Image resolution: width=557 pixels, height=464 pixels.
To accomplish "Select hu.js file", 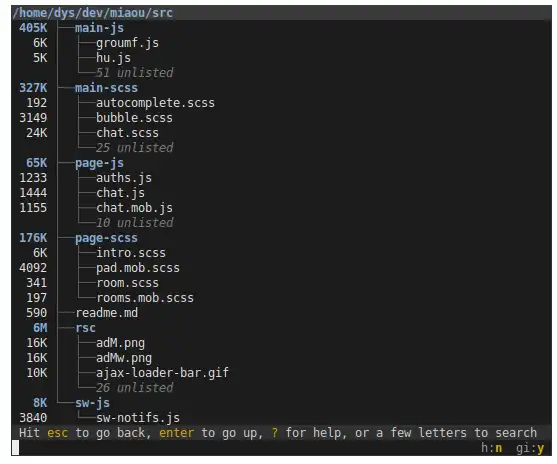I will [x=113, y=58].
